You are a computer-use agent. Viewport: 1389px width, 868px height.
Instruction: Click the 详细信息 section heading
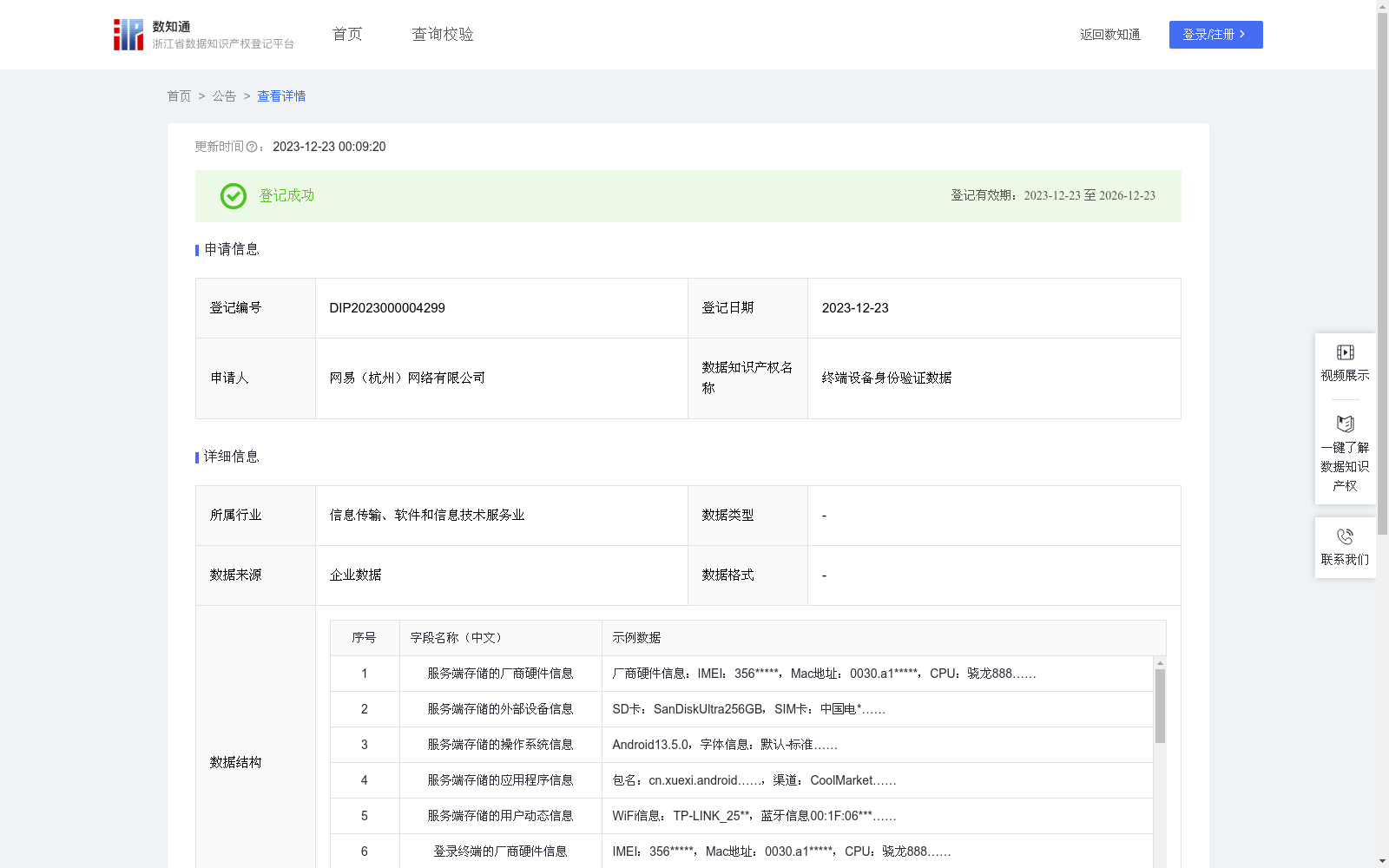tap(232, 457)
